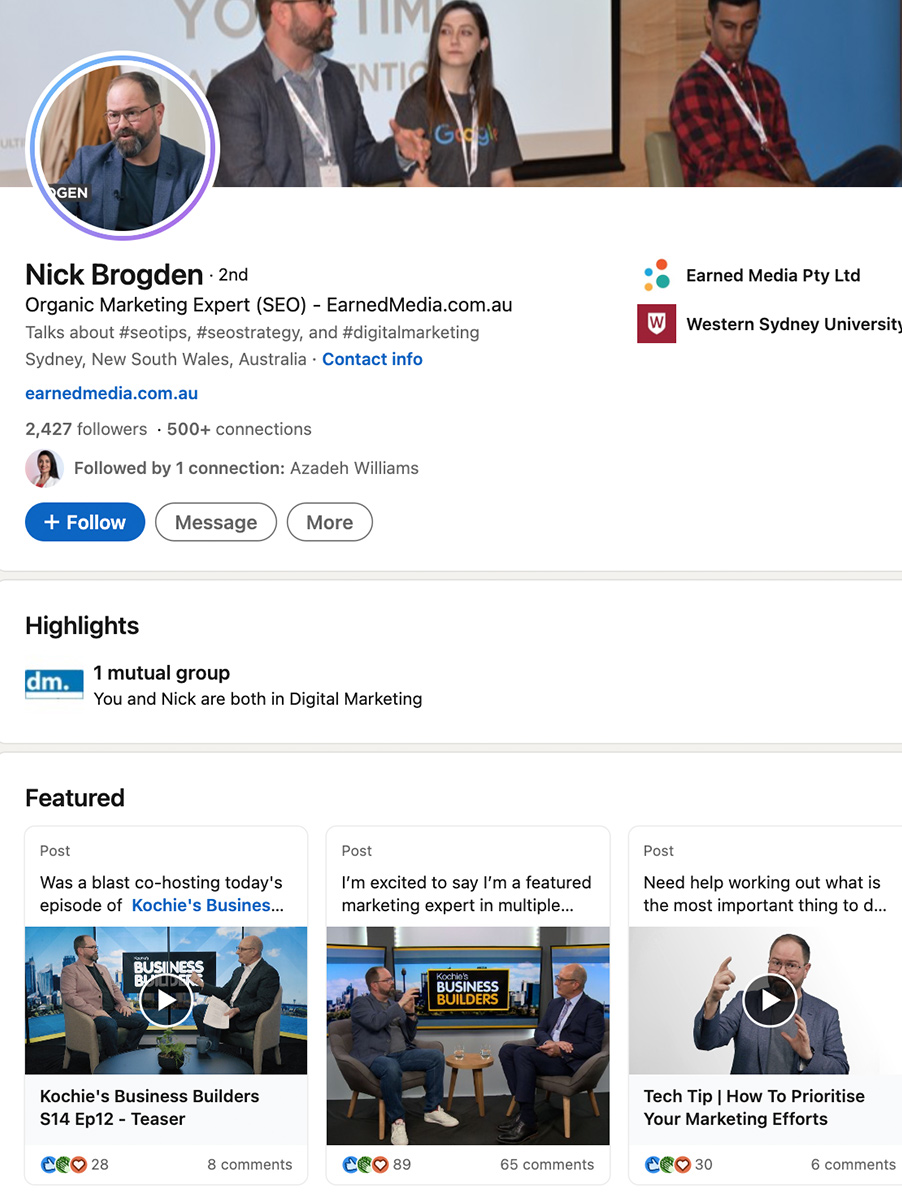
Task: Open the More options menu
Action: click(330, 522)
